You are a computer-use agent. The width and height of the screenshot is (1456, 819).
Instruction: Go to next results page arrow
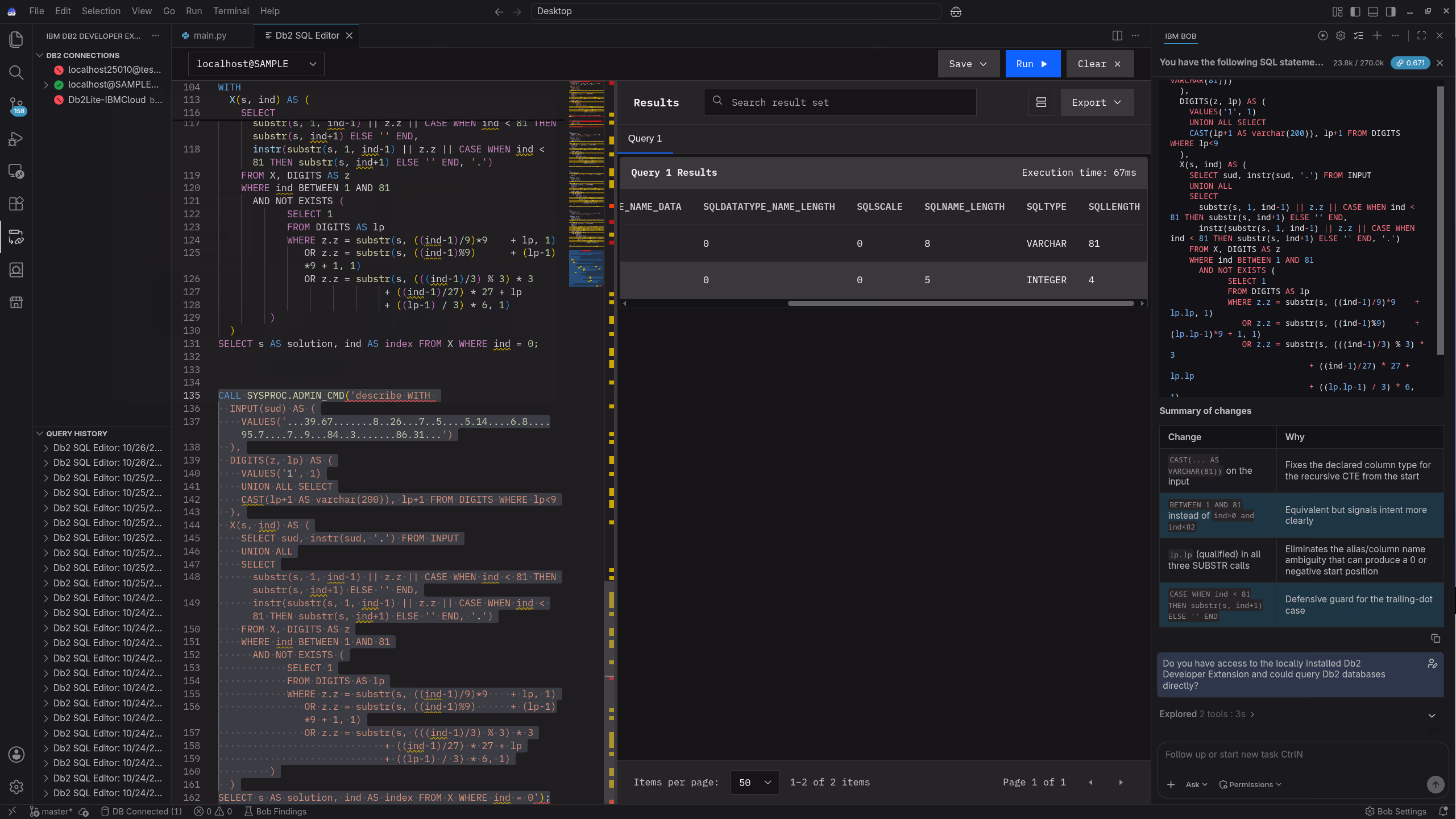[x=1121, y=782]
